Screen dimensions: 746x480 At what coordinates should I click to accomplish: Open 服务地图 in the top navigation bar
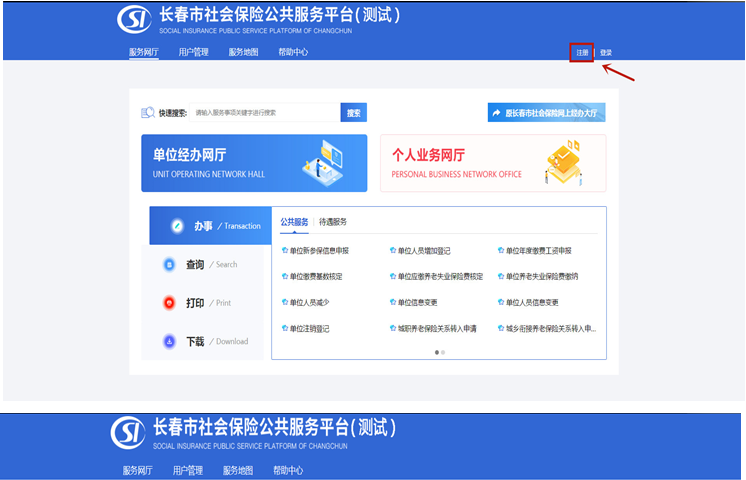pos(244,52)
